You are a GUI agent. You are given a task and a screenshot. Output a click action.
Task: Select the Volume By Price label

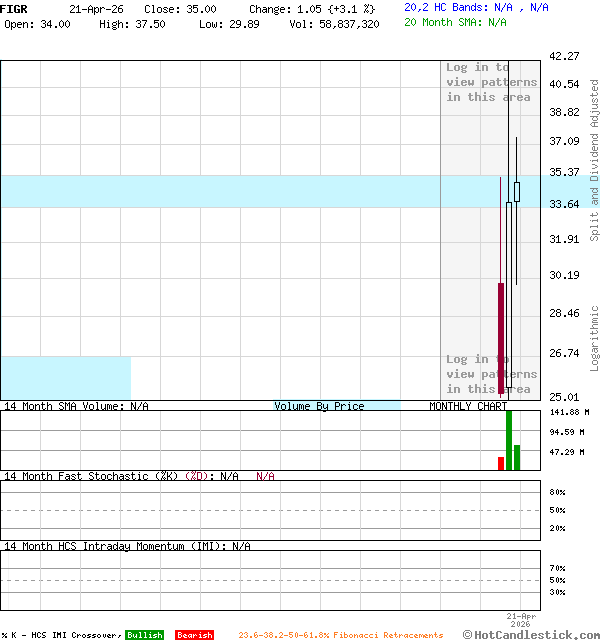pos(319,406)
